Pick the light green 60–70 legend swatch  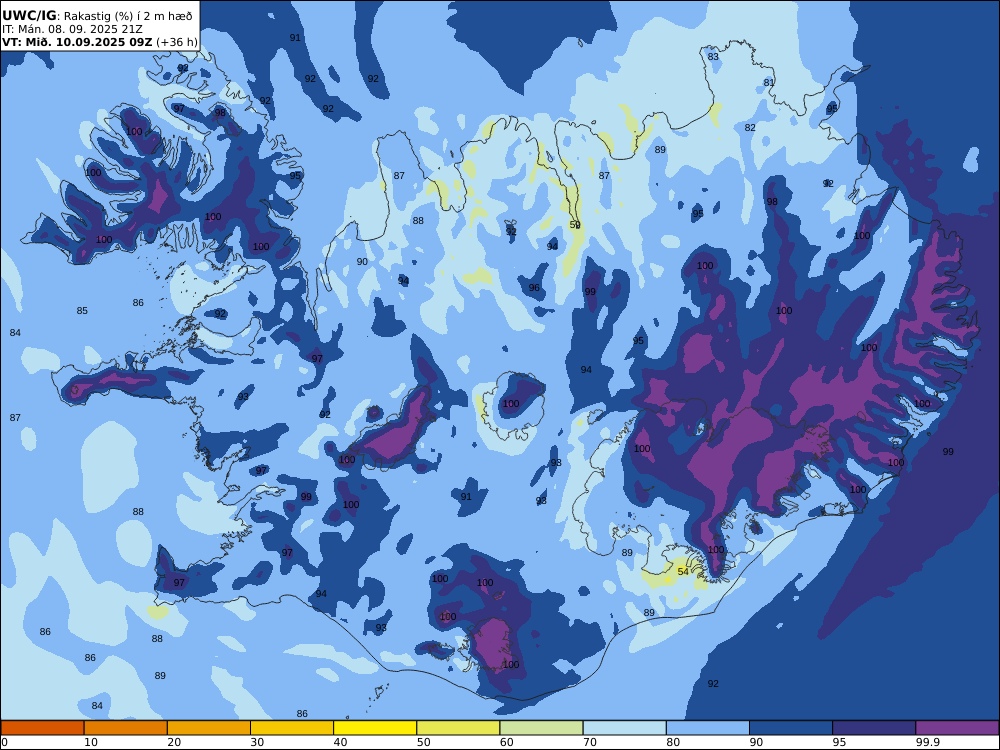pos(541,728)
